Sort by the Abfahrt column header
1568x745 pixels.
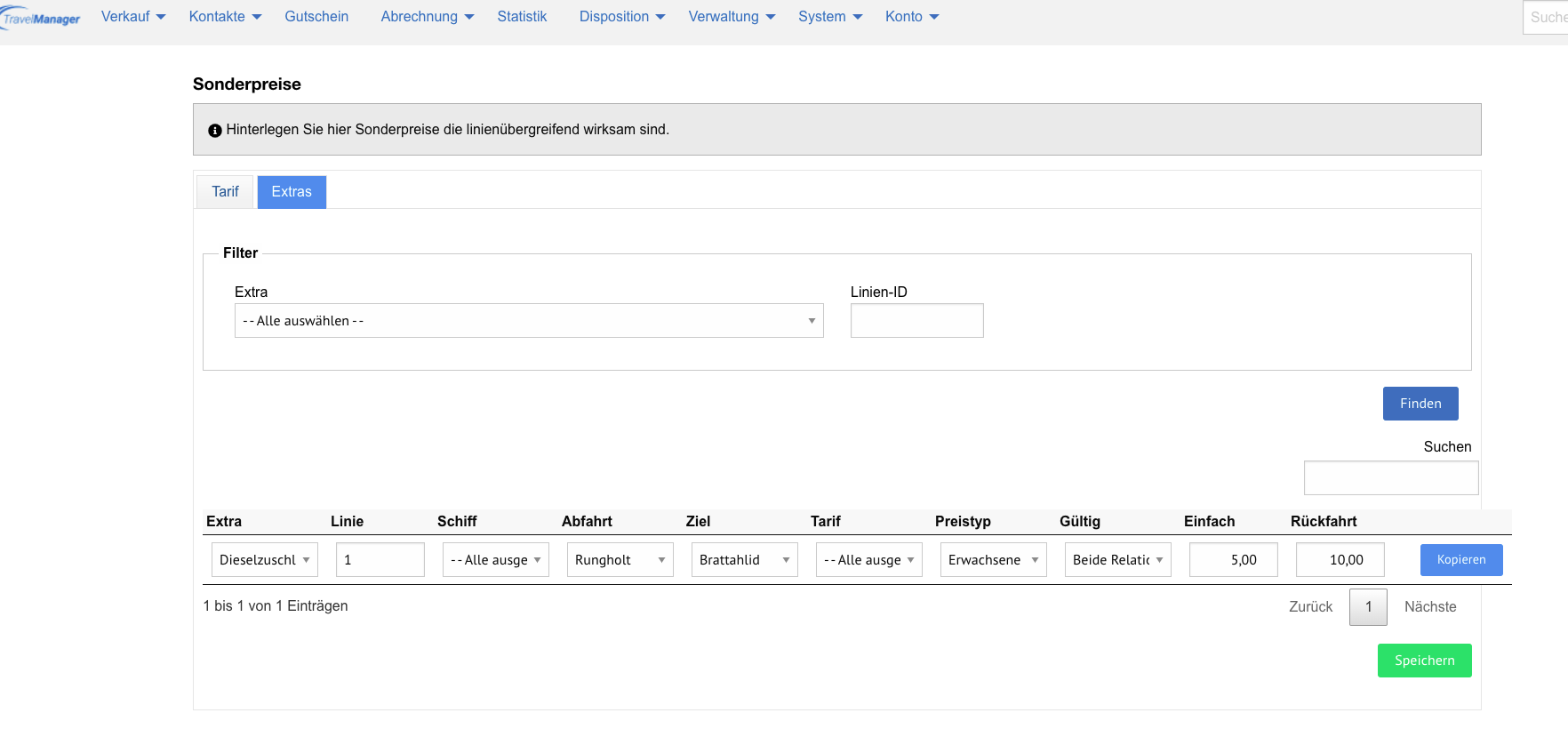coord(587,522)
